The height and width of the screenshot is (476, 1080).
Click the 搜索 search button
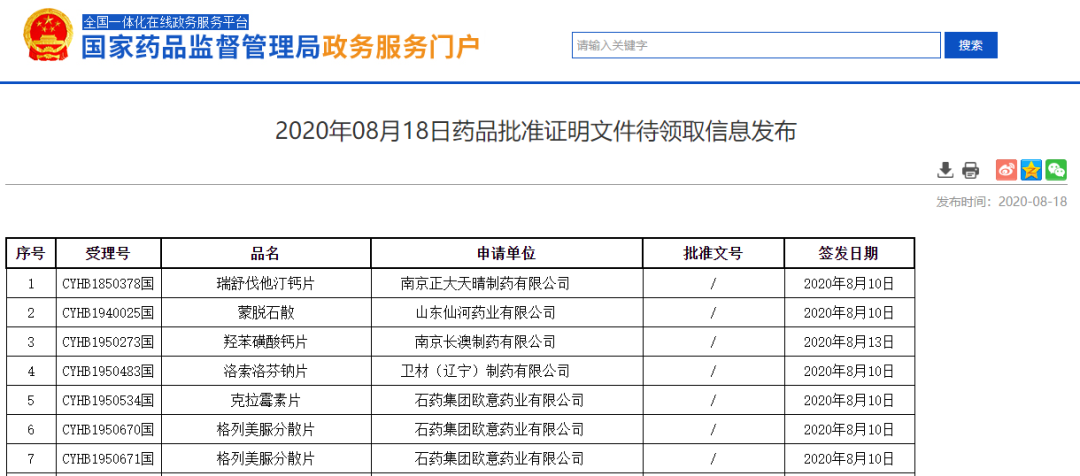click(970, 45)
